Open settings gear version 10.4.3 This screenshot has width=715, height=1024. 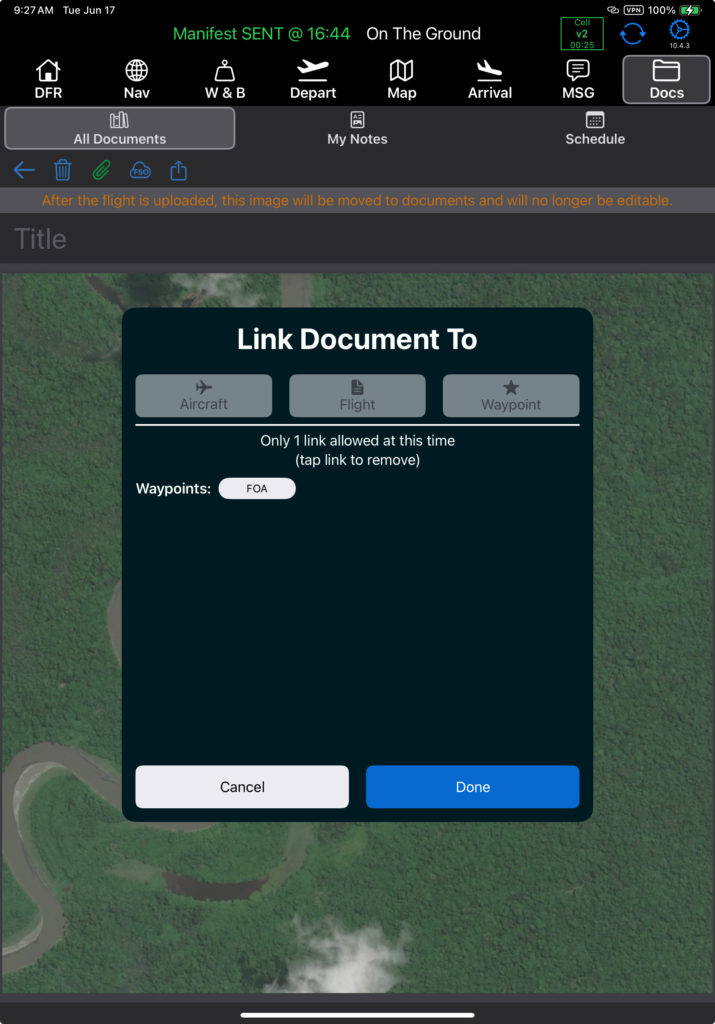[x=679, y=34]
